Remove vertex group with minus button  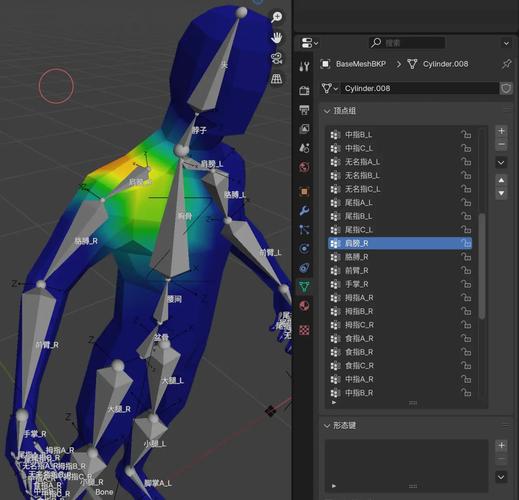point(501,144)
